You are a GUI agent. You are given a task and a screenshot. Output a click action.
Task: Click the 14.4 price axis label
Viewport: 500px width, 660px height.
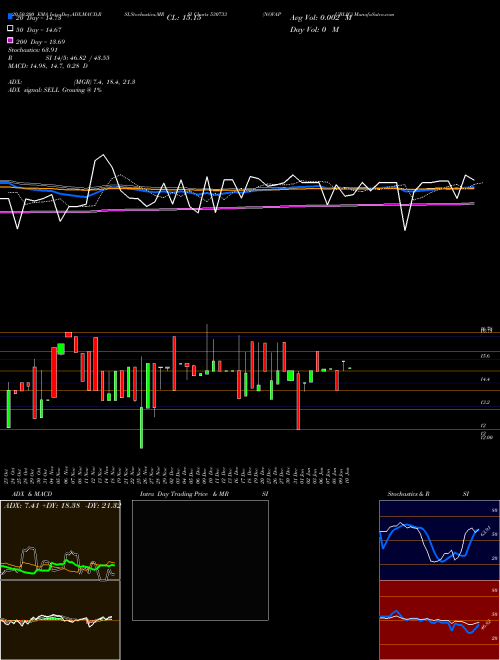pos(485,379)
